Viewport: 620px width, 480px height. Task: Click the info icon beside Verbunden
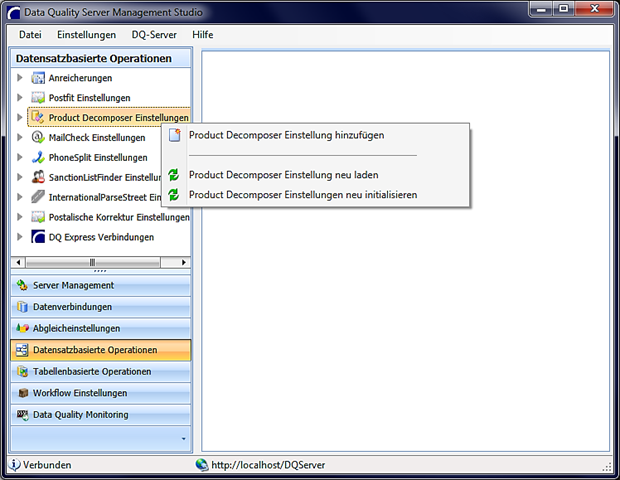(14, 465)
